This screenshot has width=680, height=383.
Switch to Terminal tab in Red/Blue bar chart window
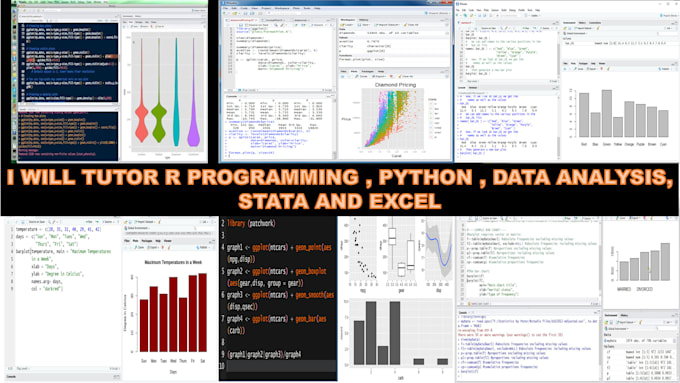coord(473,88)
